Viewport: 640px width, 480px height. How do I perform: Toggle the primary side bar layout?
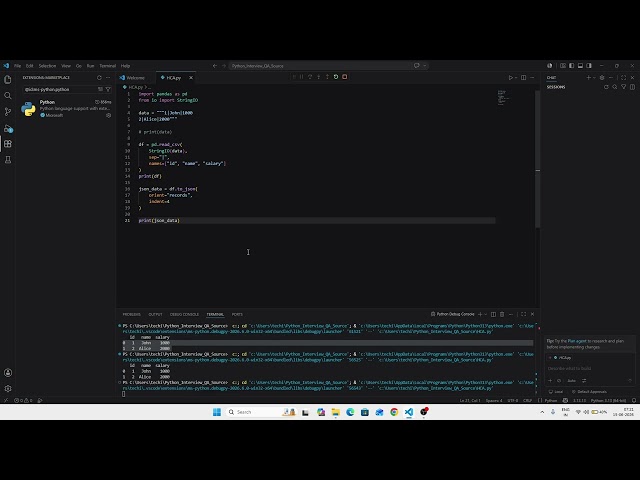[x=571, y=66]
